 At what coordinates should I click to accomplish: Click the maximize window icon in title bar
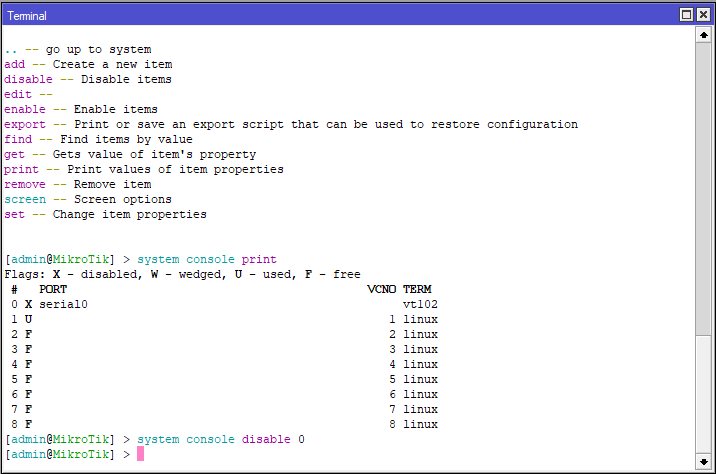click(x=687, y=15)
